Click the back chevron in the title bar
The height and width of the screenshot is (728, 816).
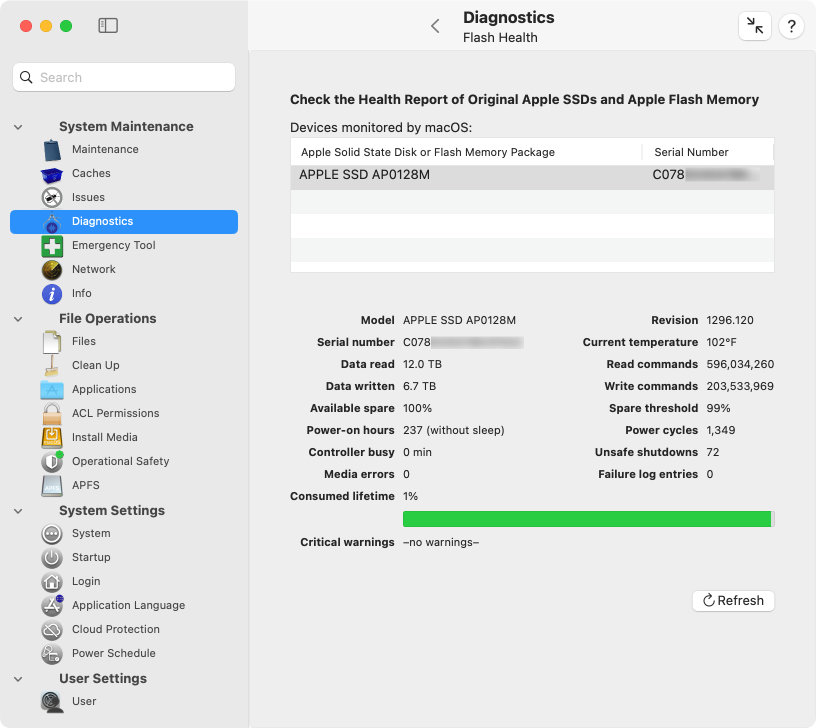tap(436, 26)
